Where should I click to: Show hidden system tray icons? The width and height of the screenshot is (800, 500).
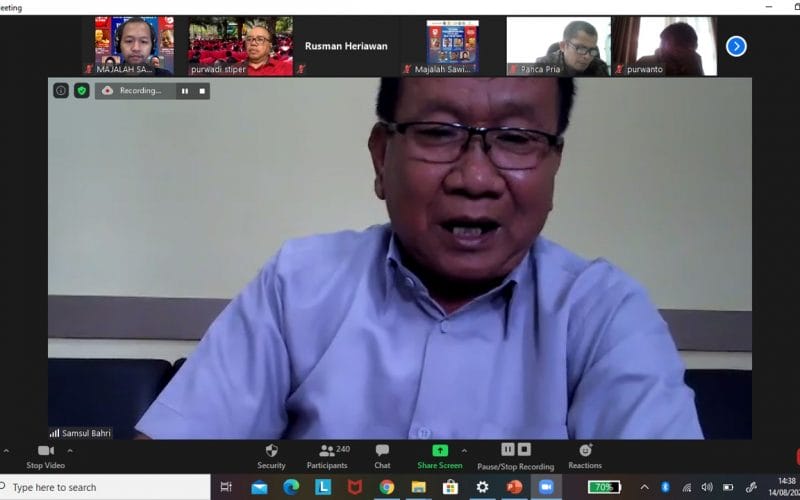tap(644, 487)
